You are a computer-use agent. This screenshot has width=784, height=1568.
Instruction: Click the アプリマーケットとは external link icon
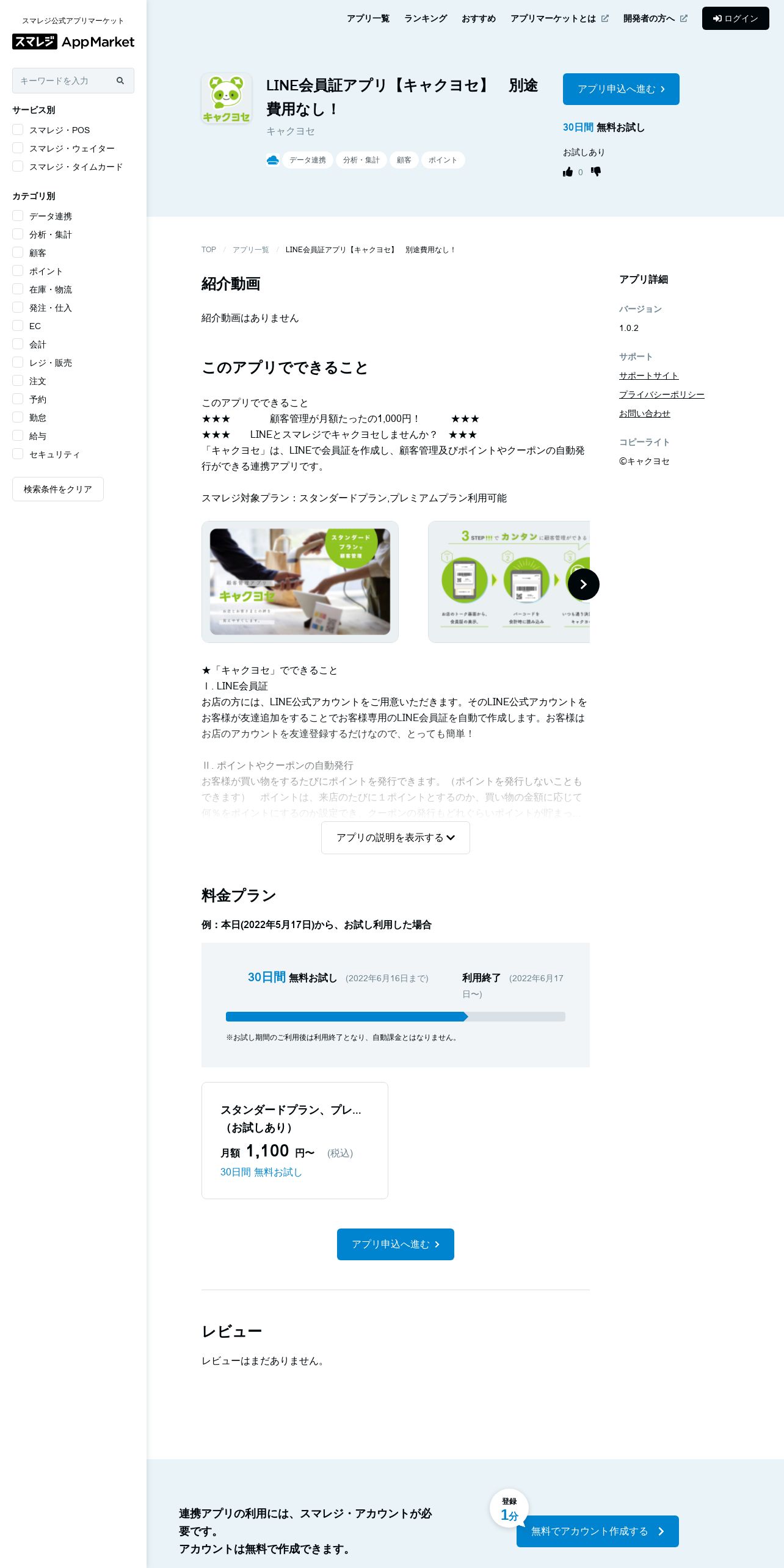[605, 18]
